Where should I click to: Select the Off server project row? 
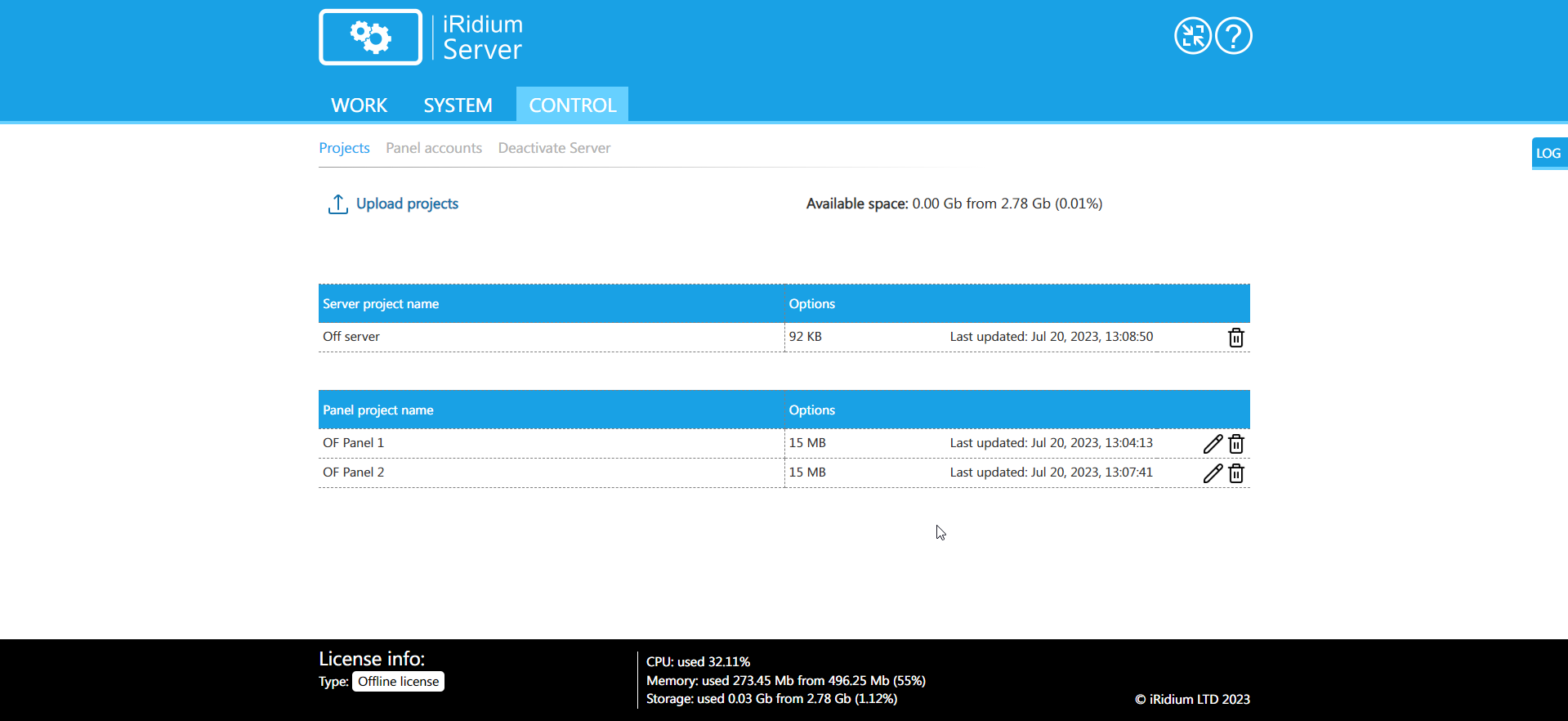click(x=351, y=337)
